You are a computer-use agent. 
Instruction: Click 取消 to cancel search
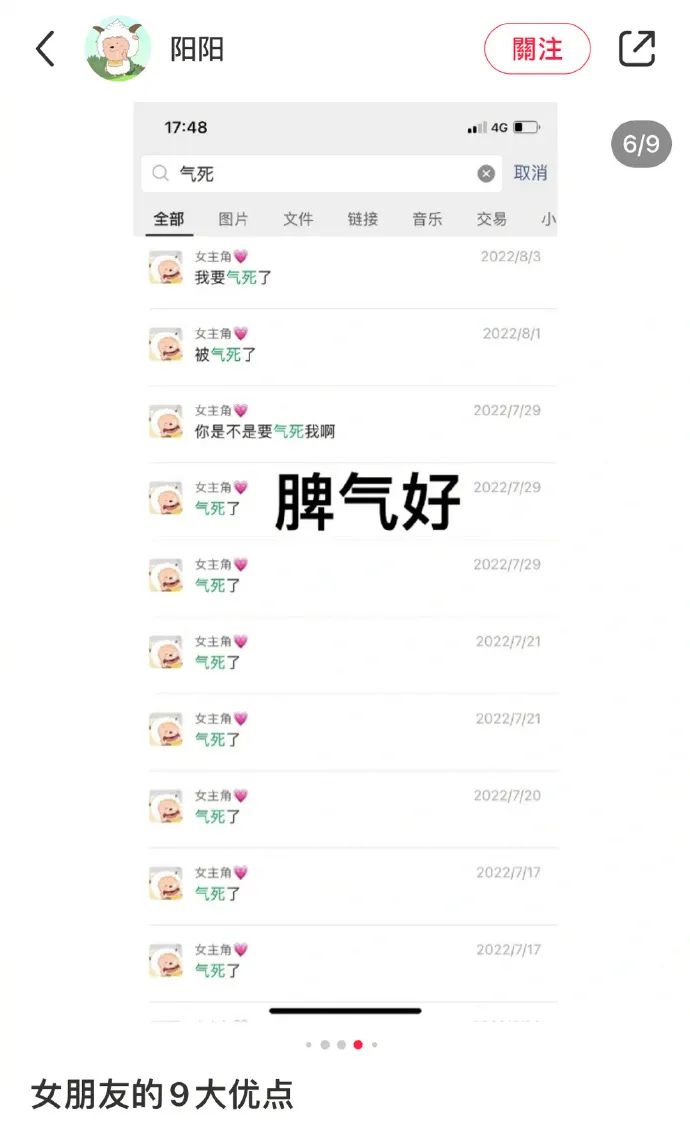click(530, 173)
